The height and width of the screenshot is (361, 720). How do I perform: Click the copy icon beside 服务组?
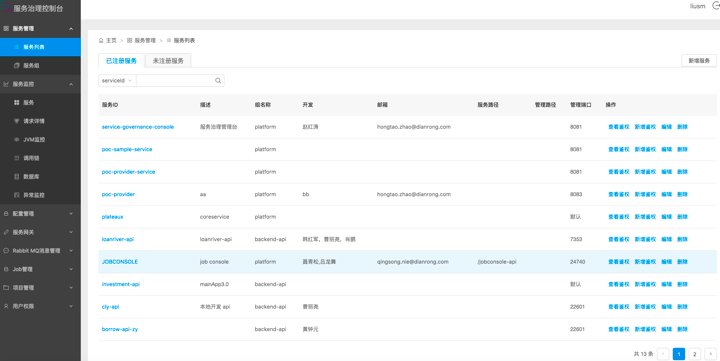(17, 66)
